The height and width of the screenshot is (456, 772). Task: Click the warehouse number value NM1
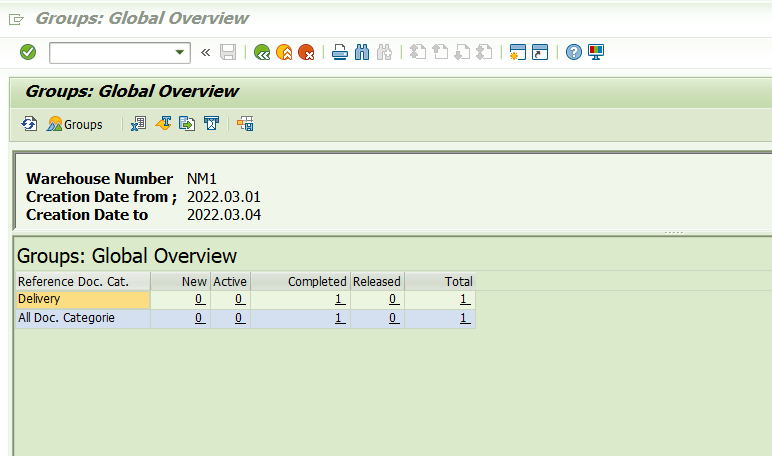pyautogui.click(x=201, y=179)
